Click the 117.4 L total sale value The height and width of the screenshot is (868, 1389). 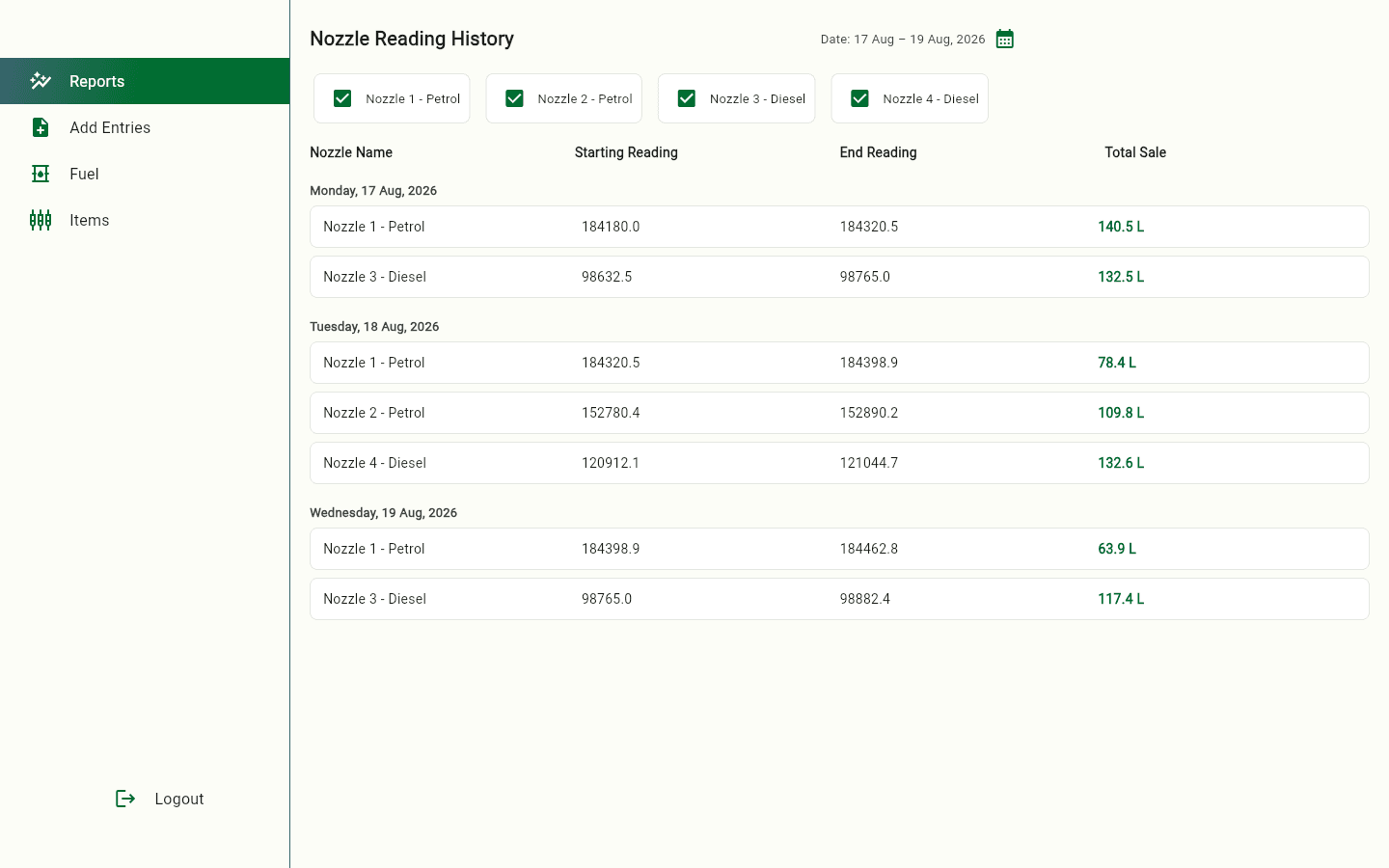click(x=1121, y=599)
